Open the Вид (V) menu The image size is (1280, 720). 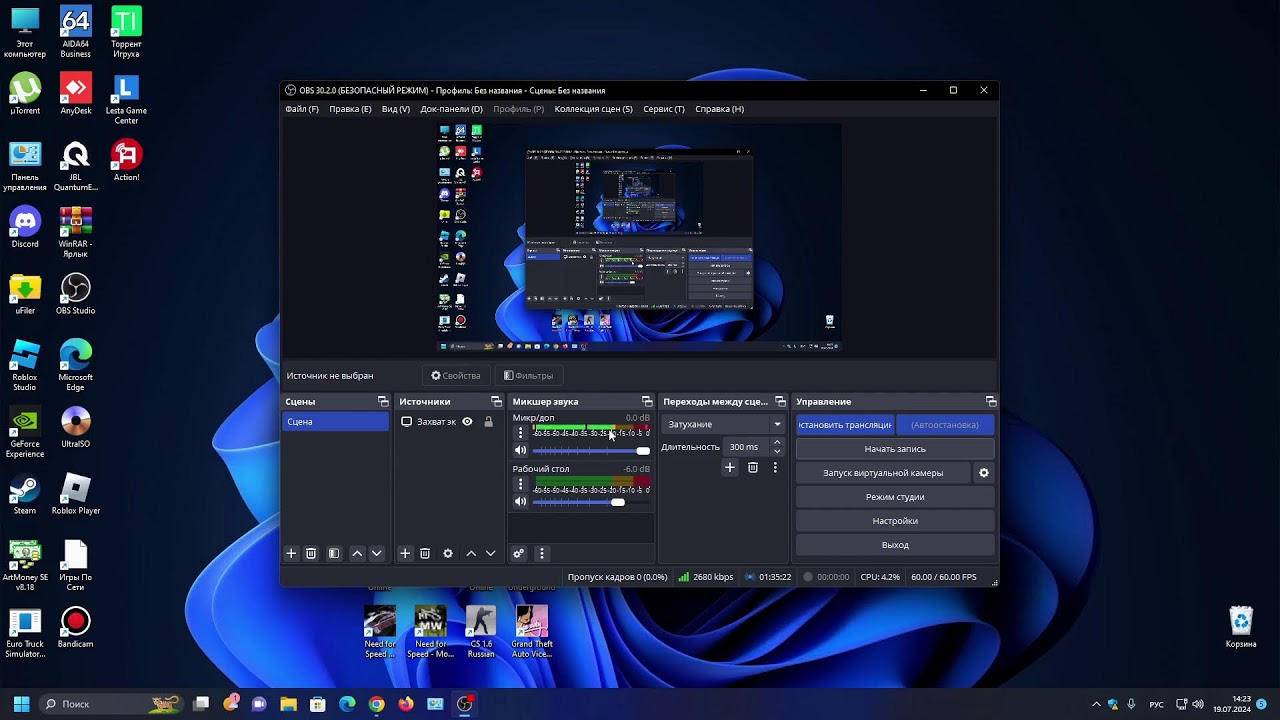click(x=396, y=109)
